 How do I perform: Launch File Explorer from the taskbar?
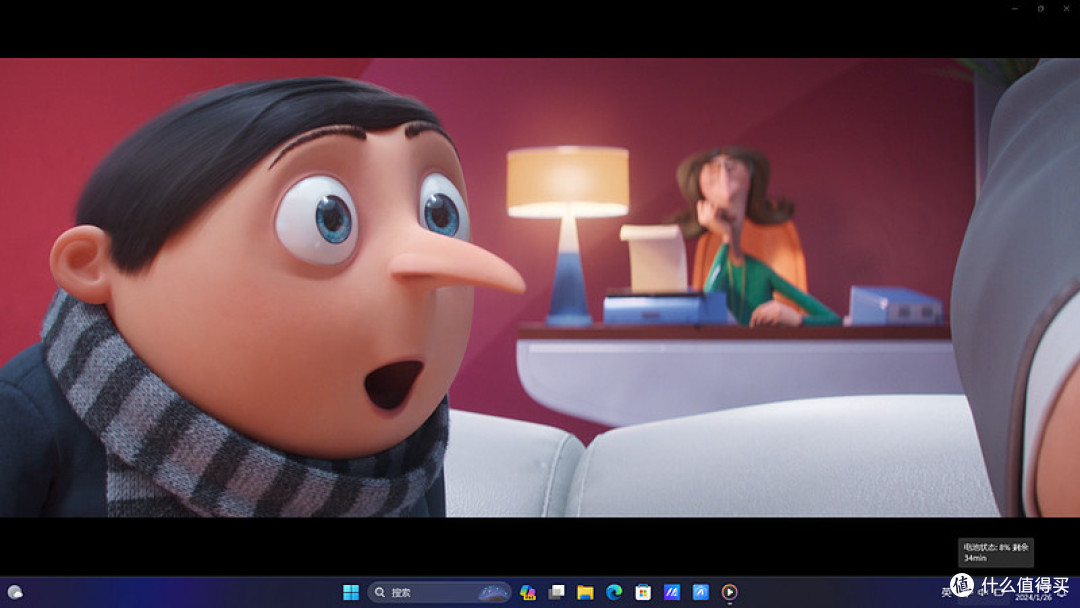[585, 592]
